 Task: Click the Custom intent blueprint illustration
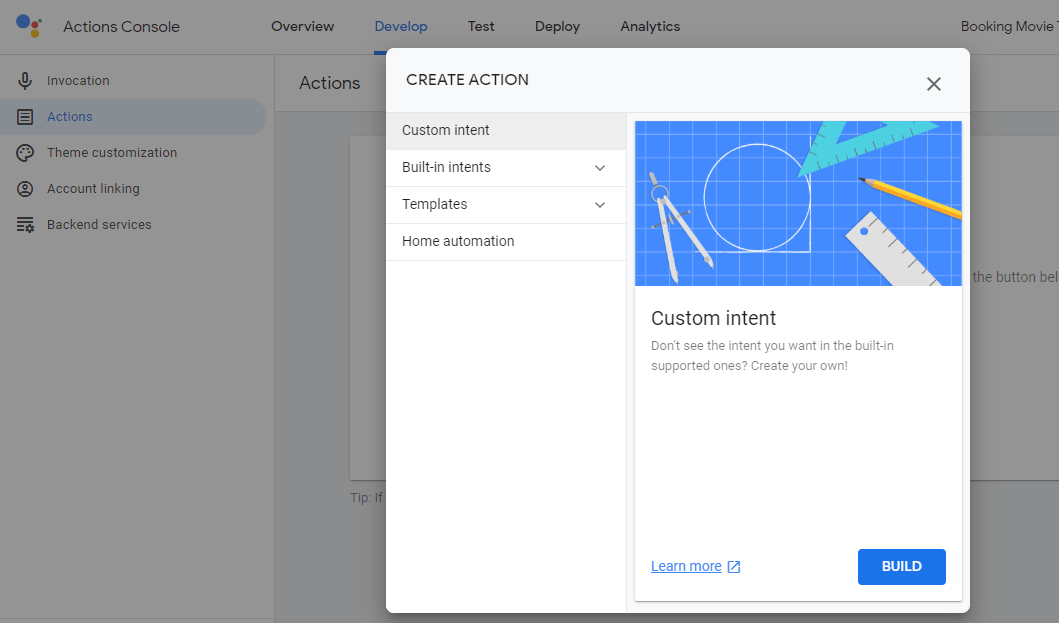pos(798,203)
